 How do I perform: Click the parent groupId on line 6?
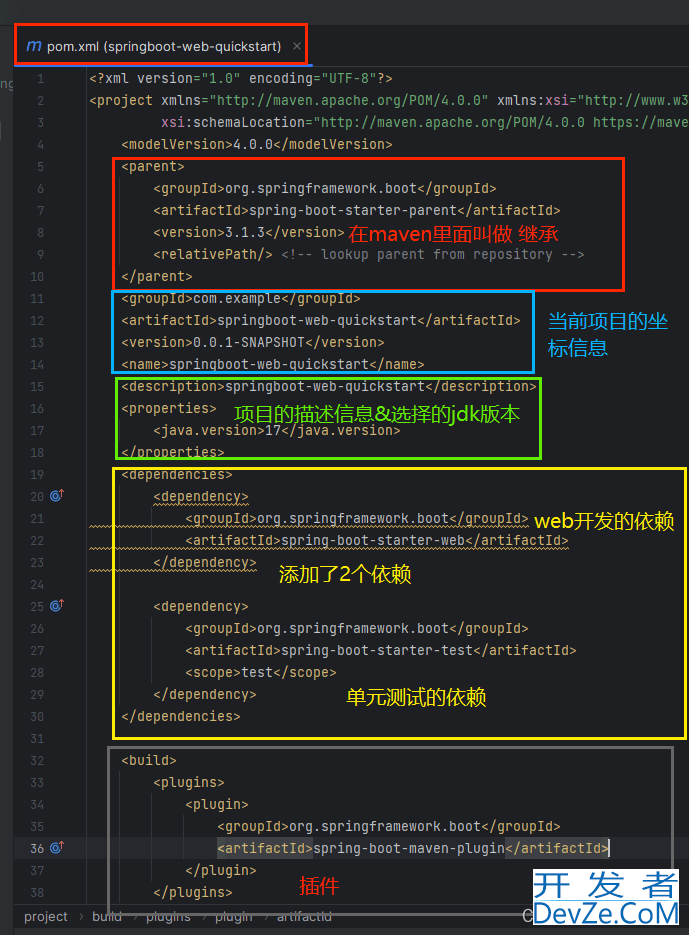[325, 188]
